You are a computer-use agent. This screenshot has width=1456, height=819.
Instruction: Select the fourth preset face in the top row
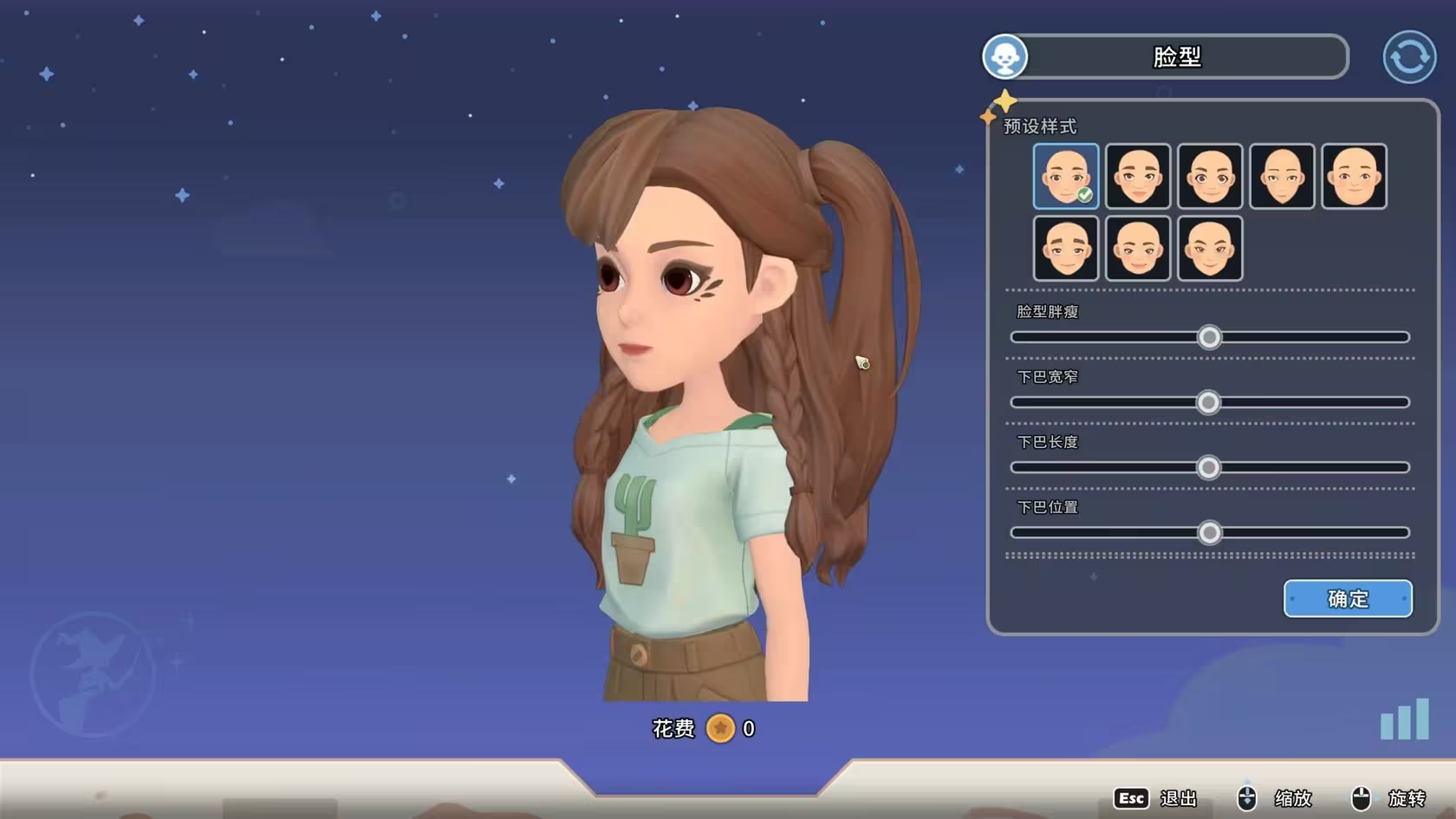pos(1282,177)
